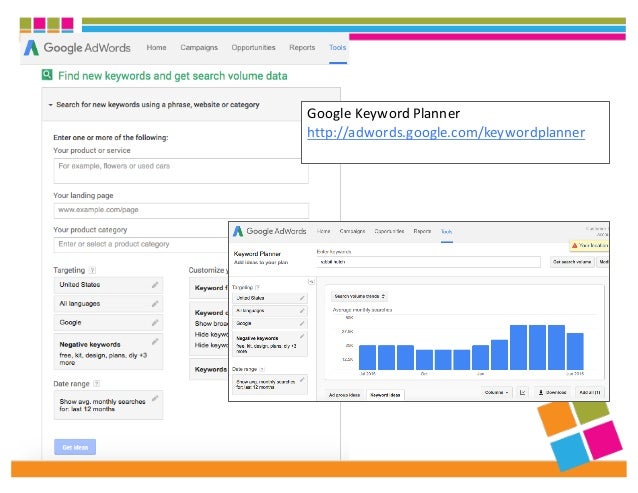Click 'Add ideas to your plan' text
The width and height of the screenshot is (638, 493).
pyautogui.click(x=261, y=262)
